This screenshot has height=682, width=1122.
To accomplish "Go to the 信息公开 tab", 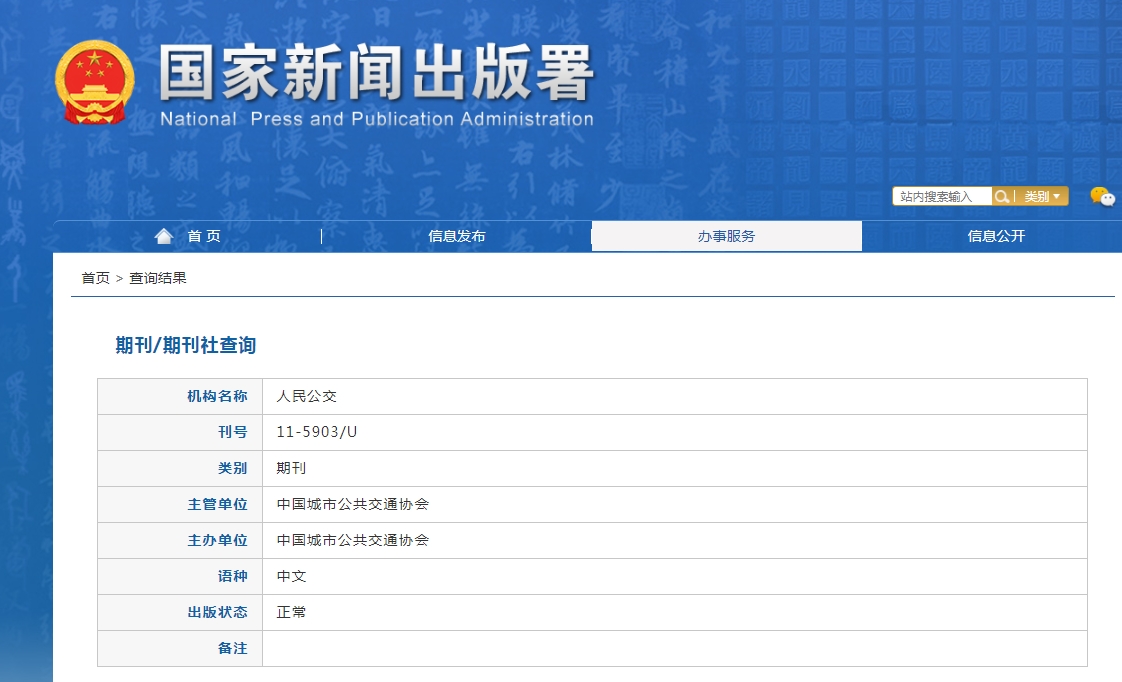I will pyautogui.click(x=996, y=236).
